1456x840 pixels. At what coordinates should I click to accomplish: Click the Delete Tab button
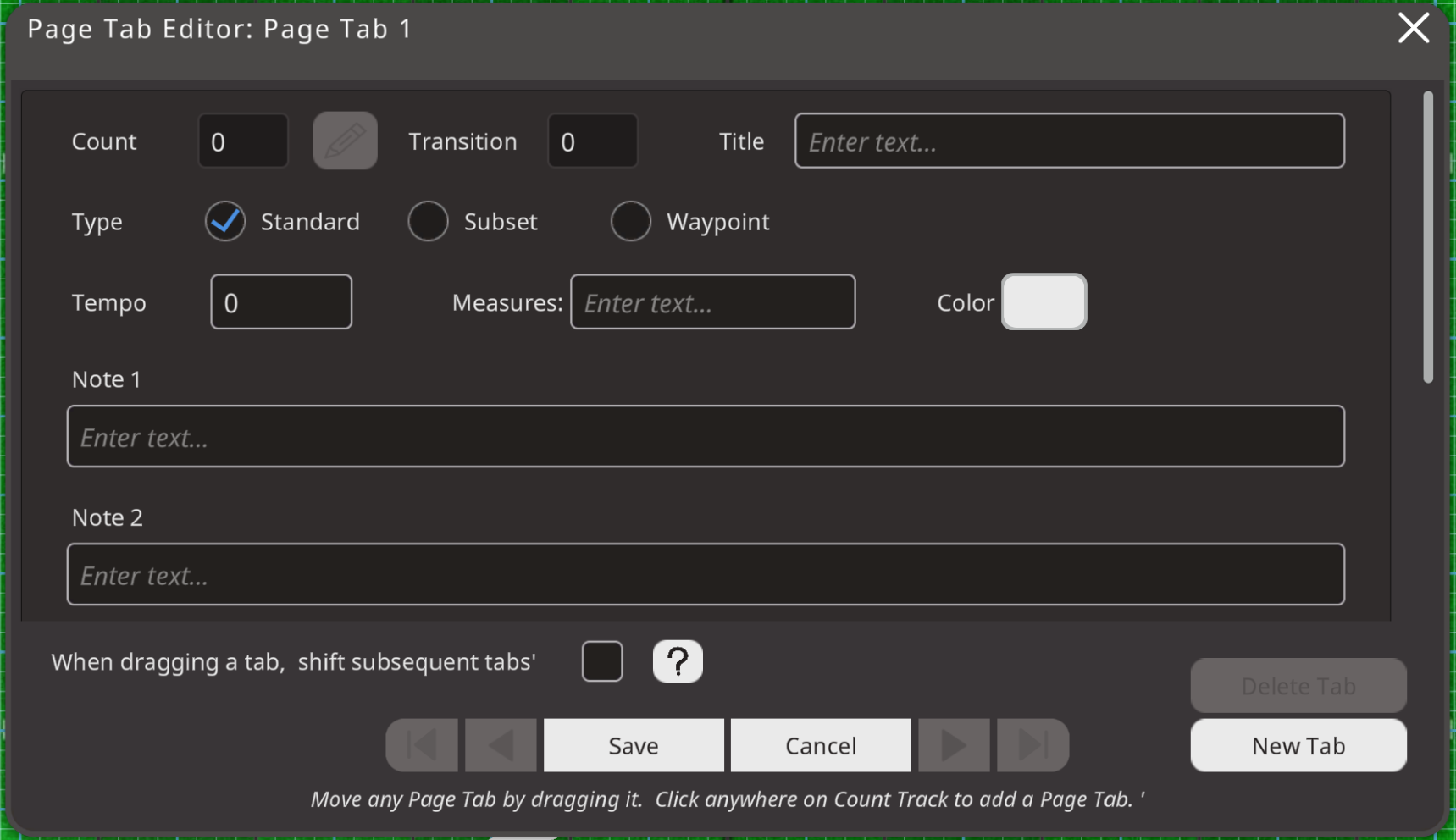tap(1298, 686)
